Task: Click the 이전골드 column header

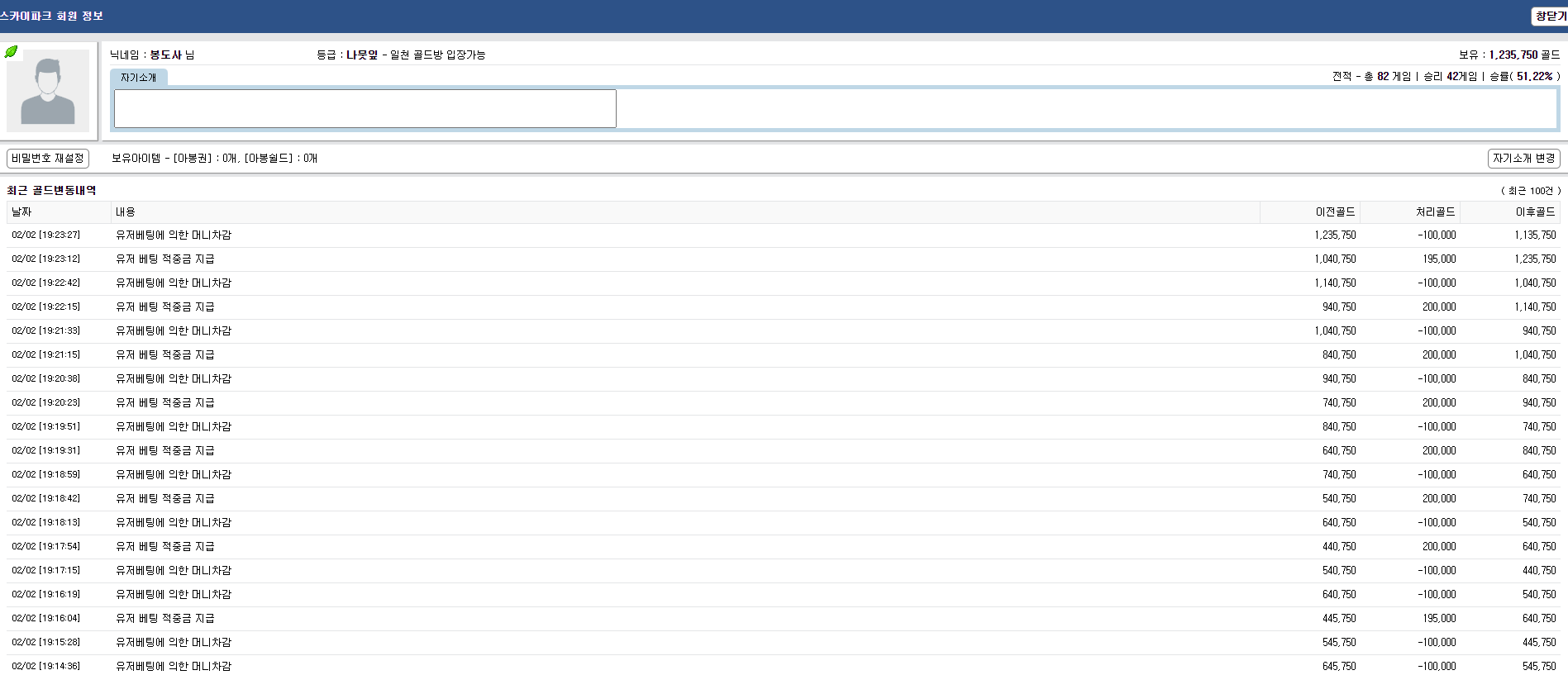Action: coord(1310,212)
